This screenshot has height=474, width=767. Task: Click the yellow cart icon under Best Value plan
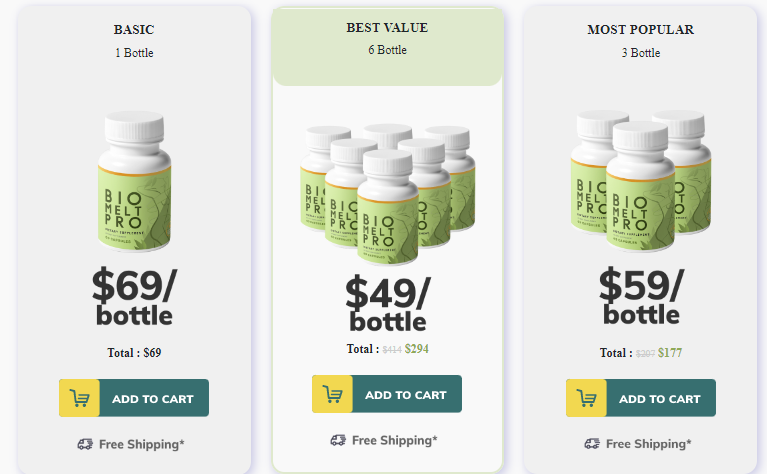[x=332, y=394]
